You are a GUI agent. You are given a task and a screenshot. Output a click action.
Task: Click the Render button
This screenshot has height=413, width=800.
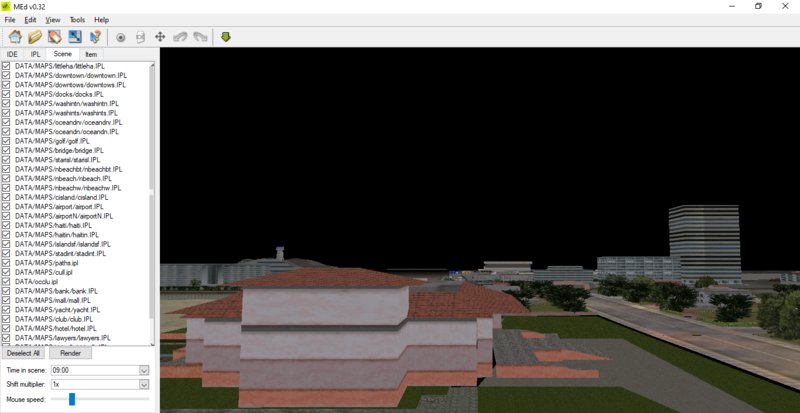pos(70,353)
